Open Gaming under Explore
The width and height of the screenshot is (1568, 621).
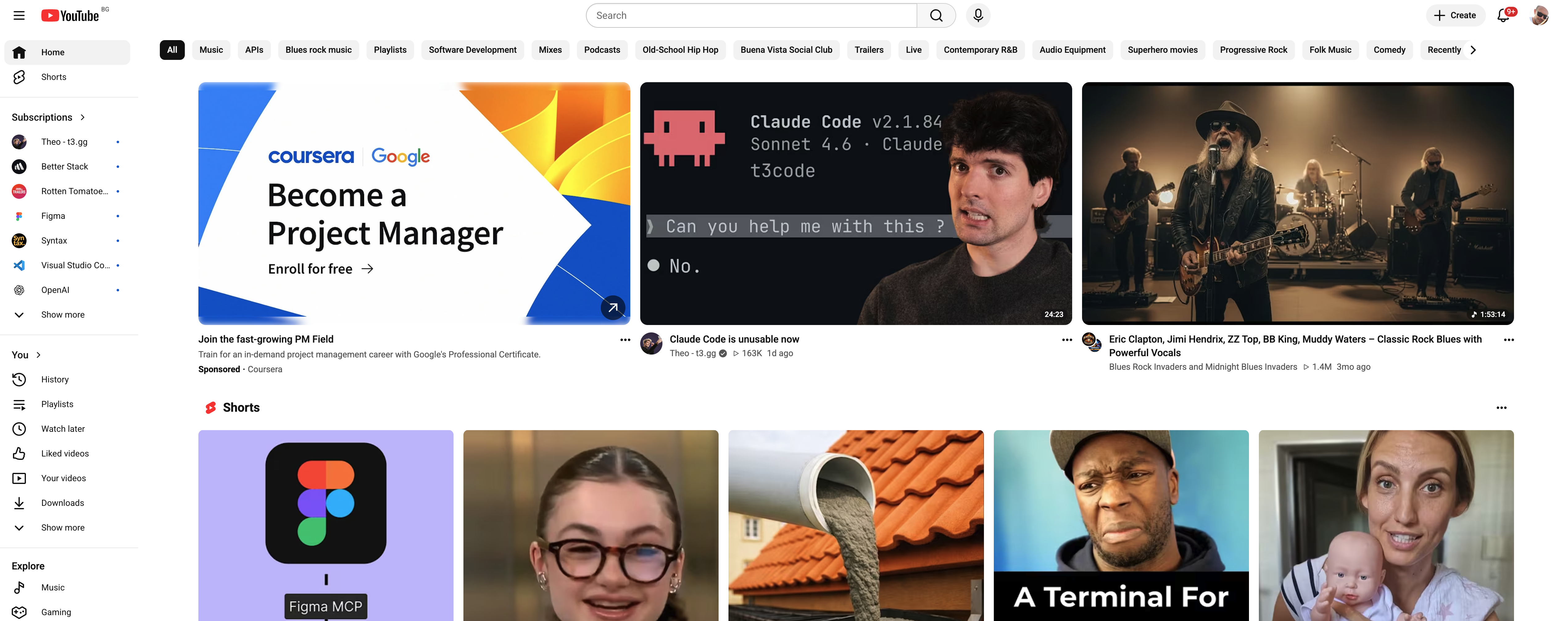pyautogui.click(x=56, y=612)
